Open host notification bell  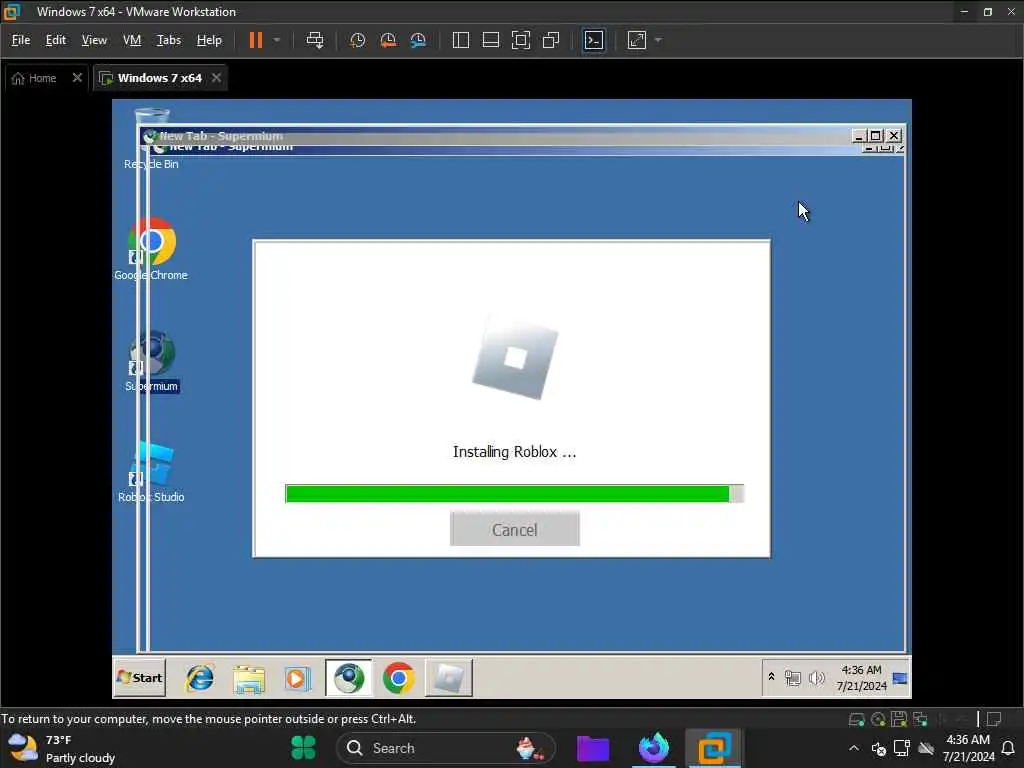[1008, 748]
